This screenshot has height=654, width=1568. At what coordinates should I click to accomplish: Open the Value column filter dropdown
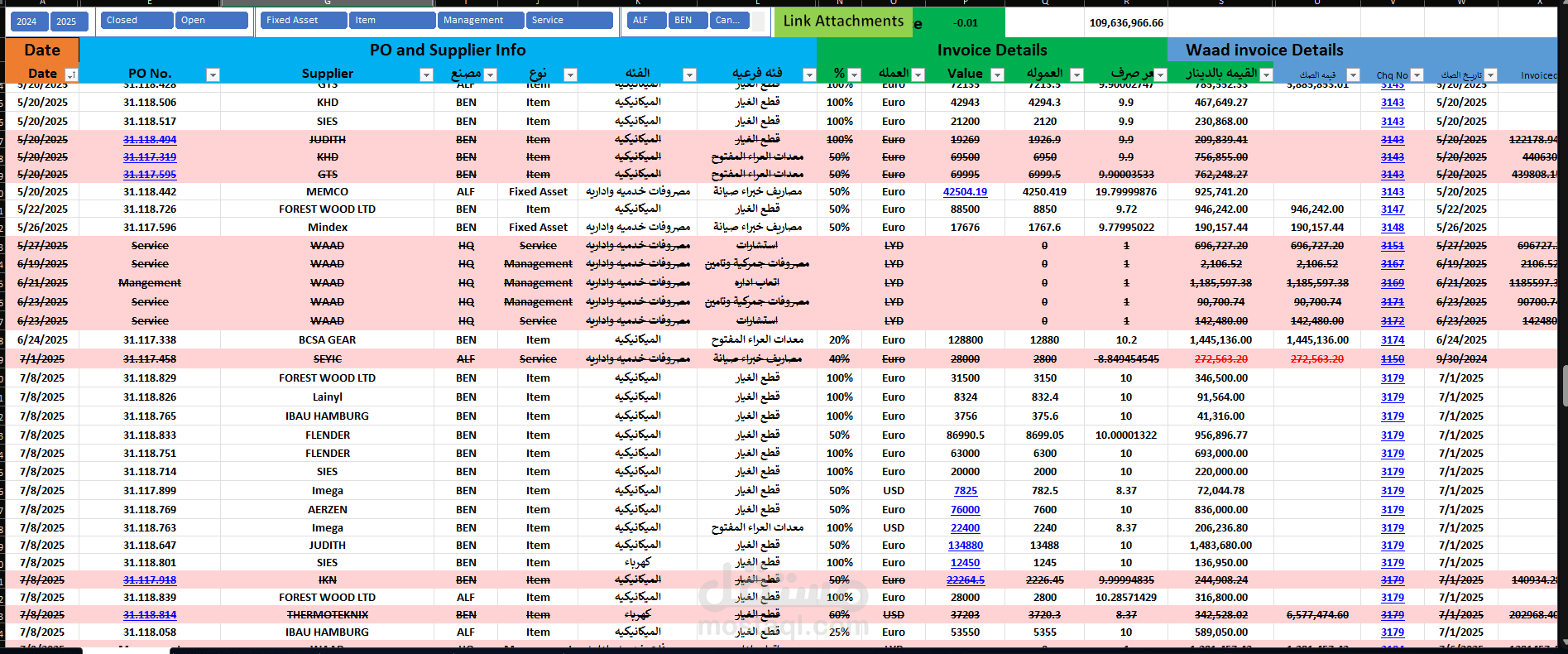(x=997, y=75)
